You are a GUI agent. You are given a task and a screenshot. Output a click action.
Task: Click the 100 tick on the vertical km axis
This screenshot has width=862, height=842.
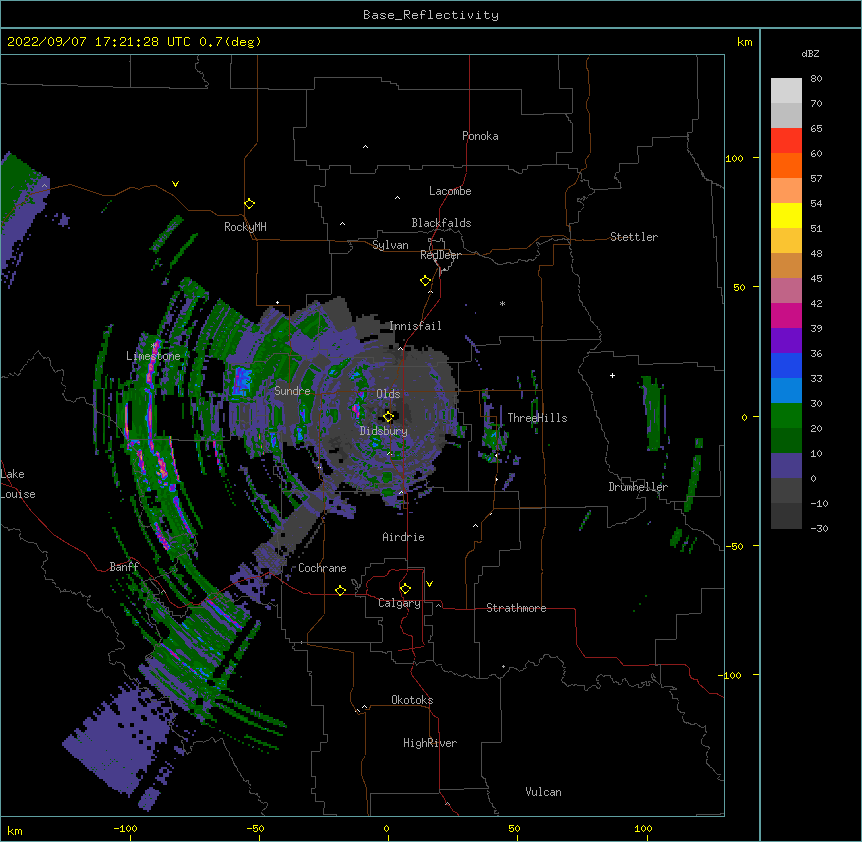pos(734,158)
